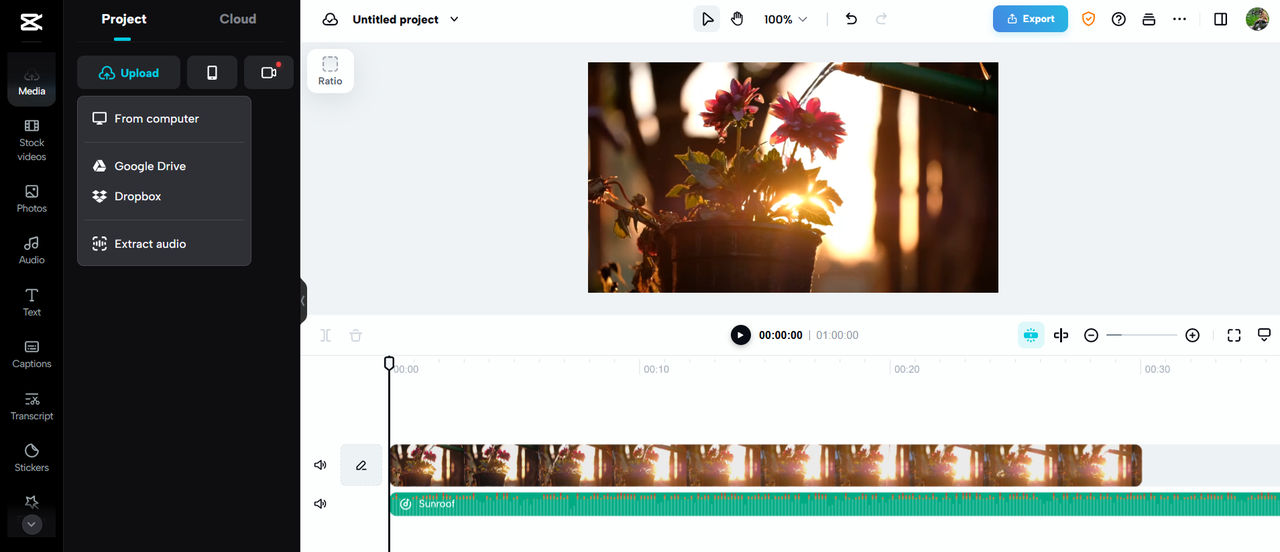Open the Media panel
Image resolution: width=1280 pixels, height=552 pixels.
(x=31, y=81)
